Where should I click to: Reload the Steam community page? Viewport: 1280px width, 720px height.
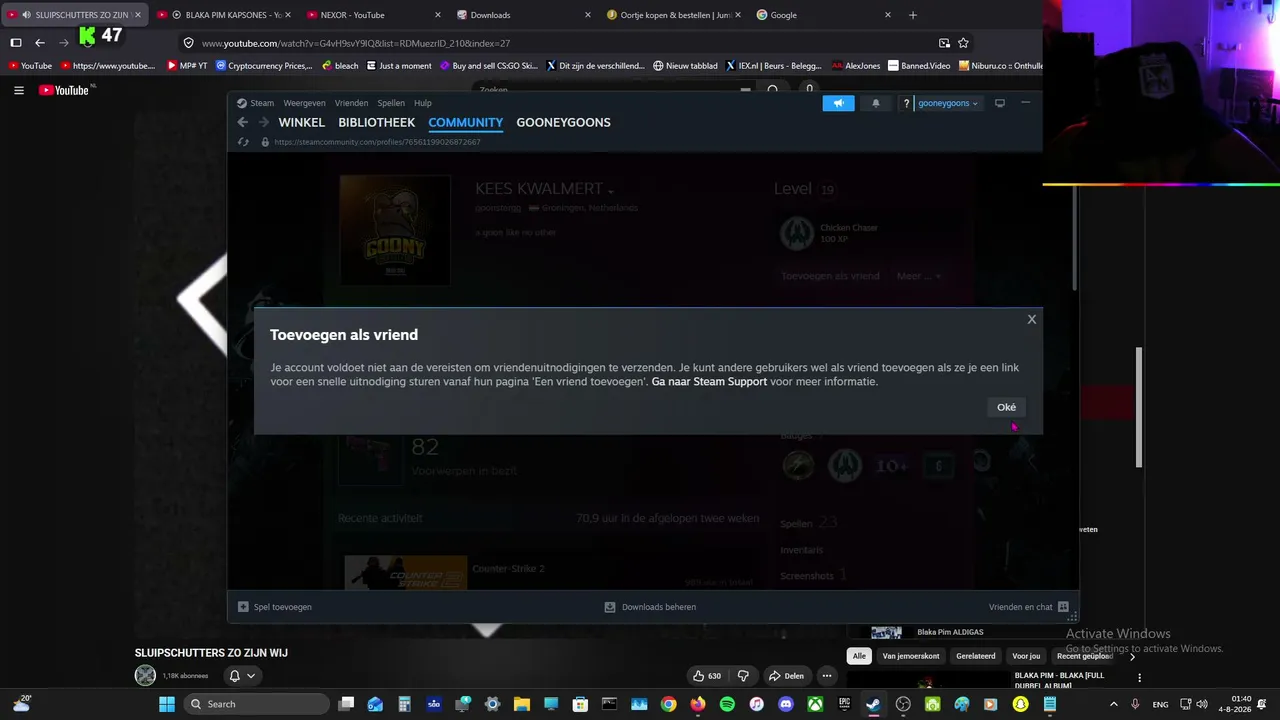[243, 142]
